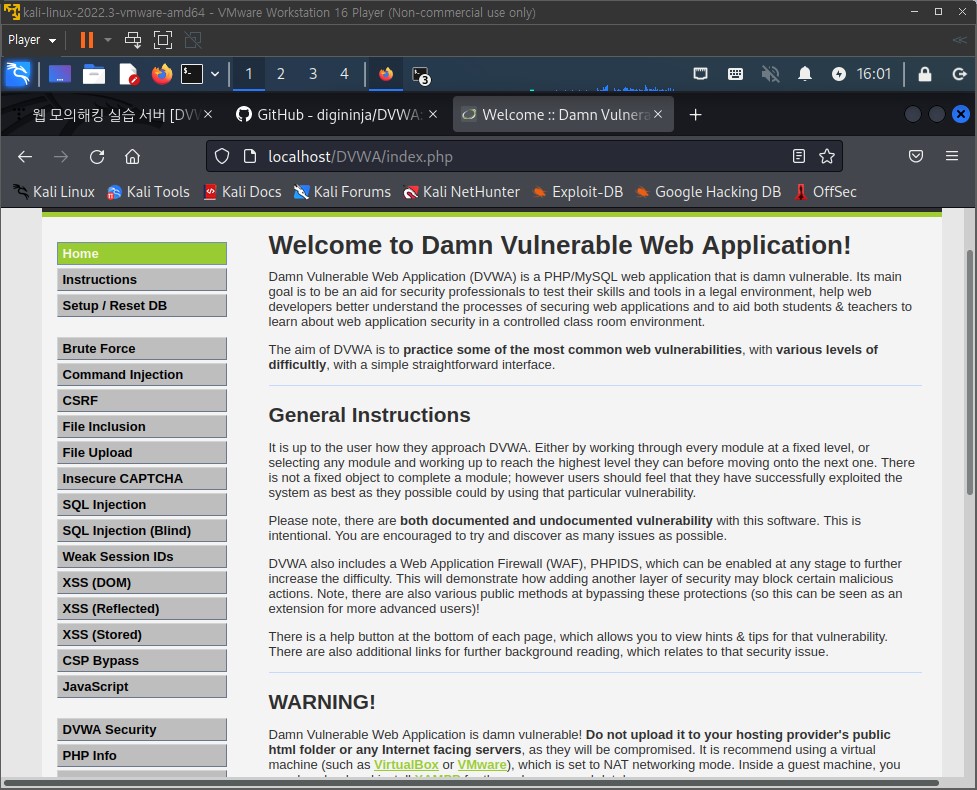Open the DVWA Security settings page

coord(142,730)
